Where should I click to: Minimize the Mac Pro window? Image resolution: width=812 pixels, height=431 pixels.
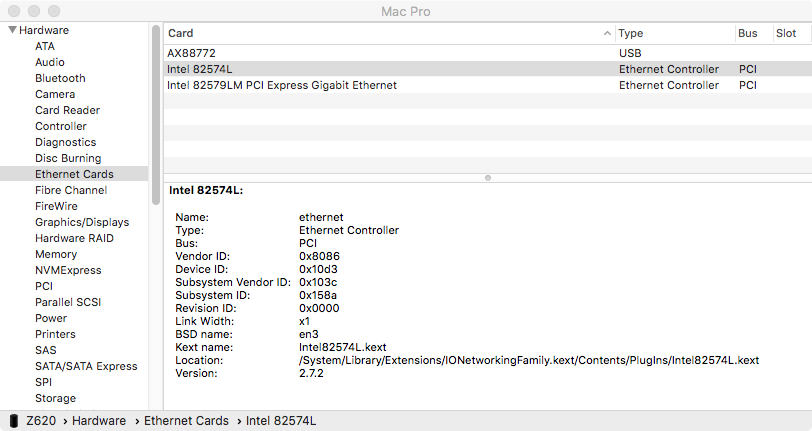[34, 11]
